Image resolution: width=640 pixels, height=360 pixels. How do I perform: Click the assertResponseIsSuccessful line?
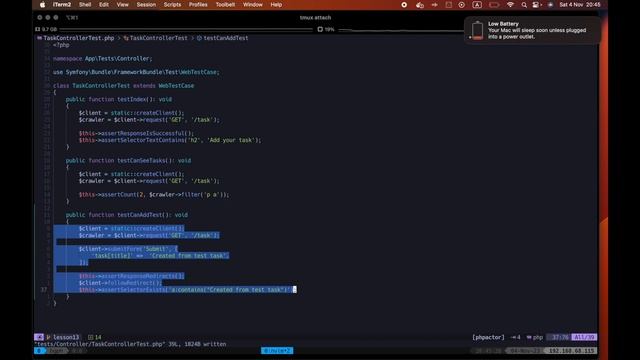coord(136,133)
